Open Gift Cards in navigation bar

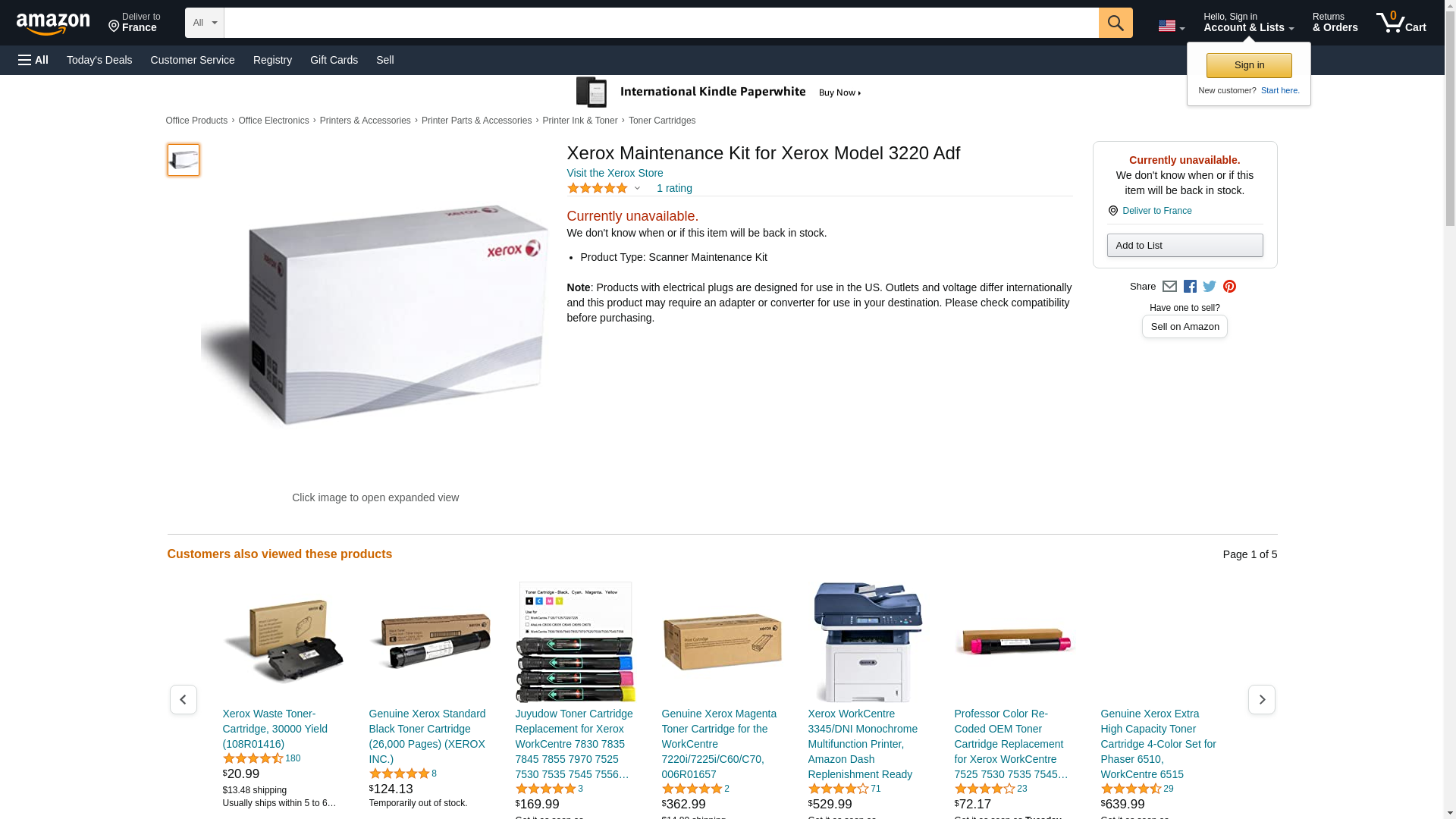coord(334,60)
